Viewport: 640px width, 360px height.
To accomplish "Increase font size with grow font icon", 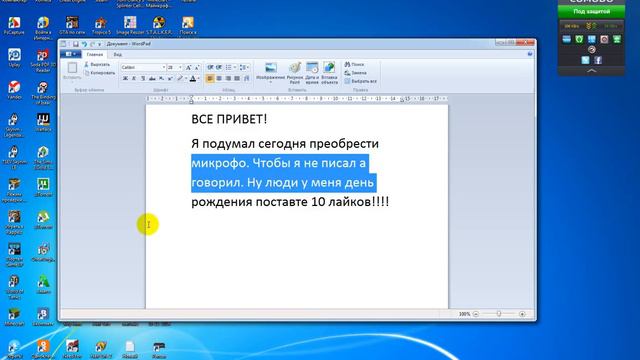I will coord(188,67).
